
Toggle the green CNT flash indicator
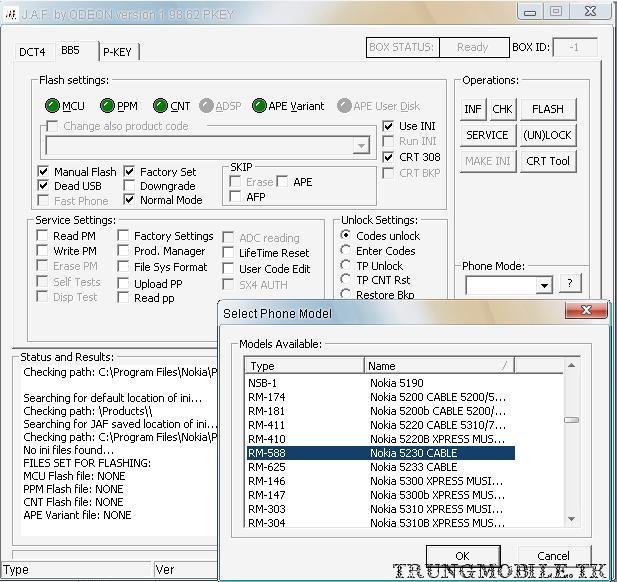click(160, 106)
